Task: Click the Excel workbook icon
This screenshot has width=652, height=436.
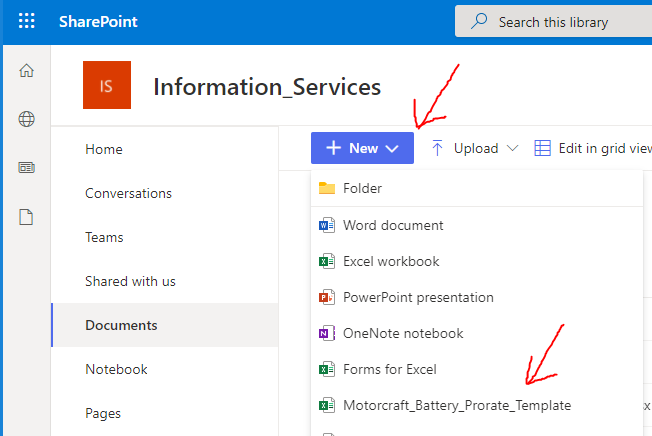Action: (327, 261)
